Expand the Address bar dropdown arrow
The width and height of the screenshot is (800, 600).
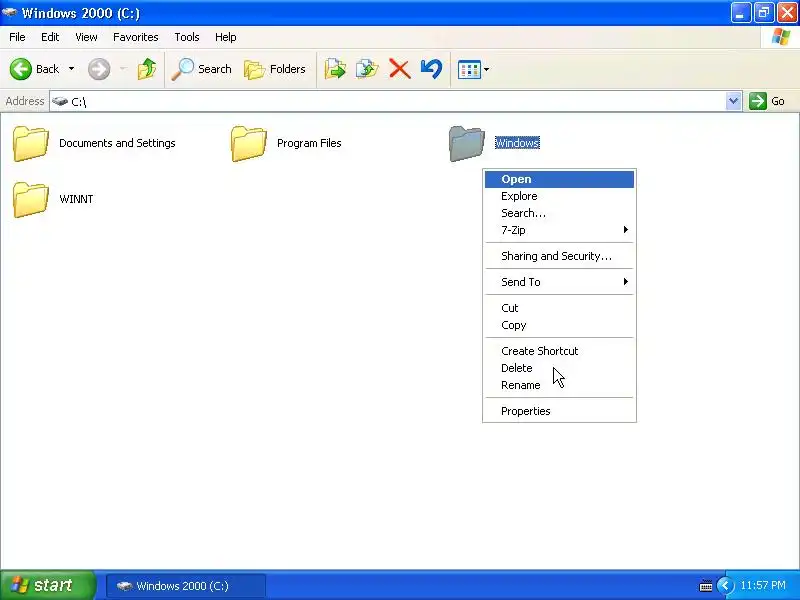click(733, 101)
